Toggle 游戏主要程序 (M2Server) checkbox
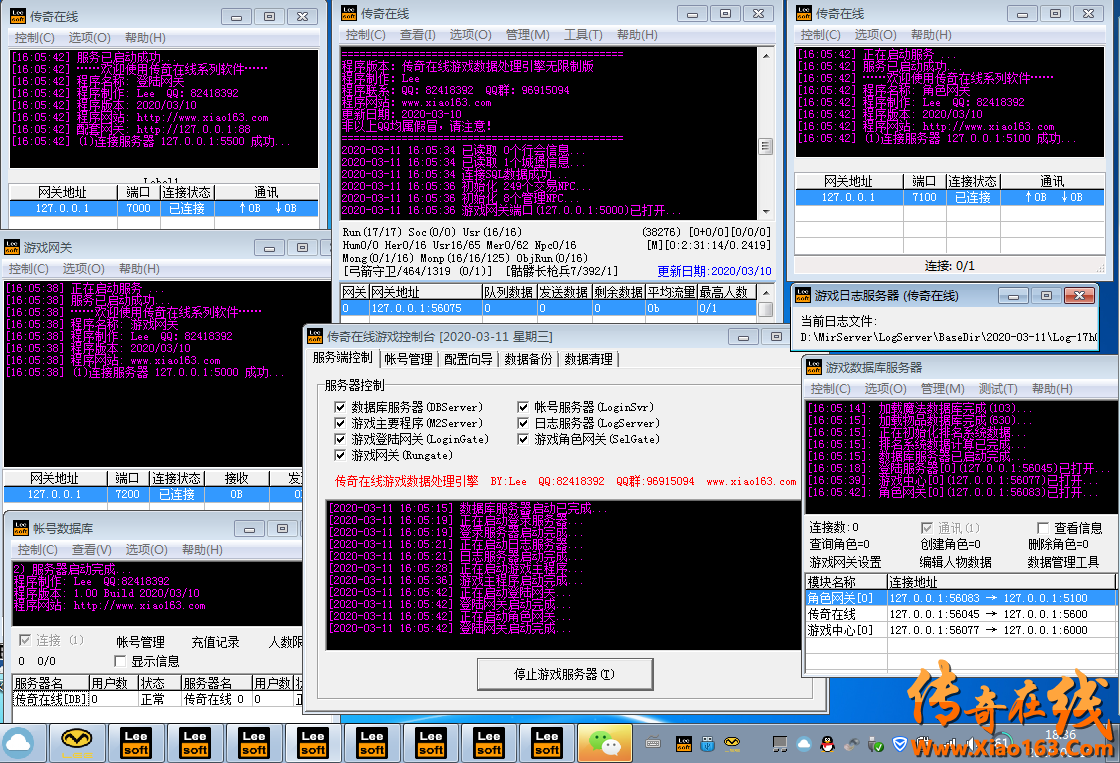The image size is (1120, 763). [340, 423]
